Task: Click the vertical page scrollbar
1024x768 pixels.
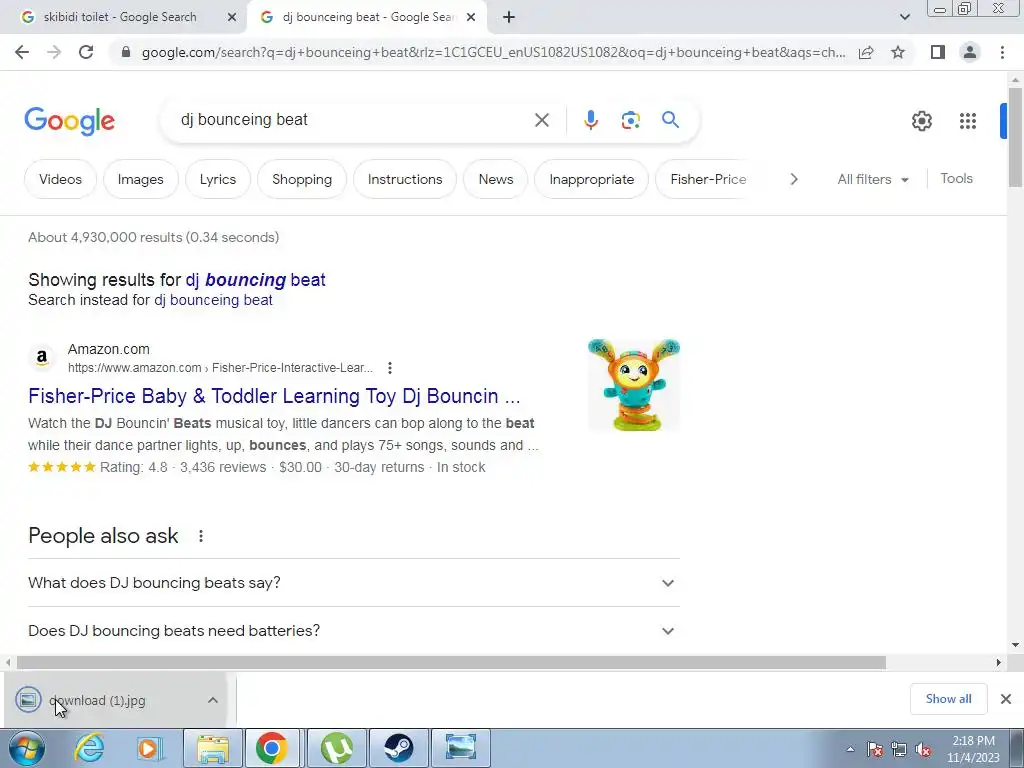Action: pos(1014,137)
